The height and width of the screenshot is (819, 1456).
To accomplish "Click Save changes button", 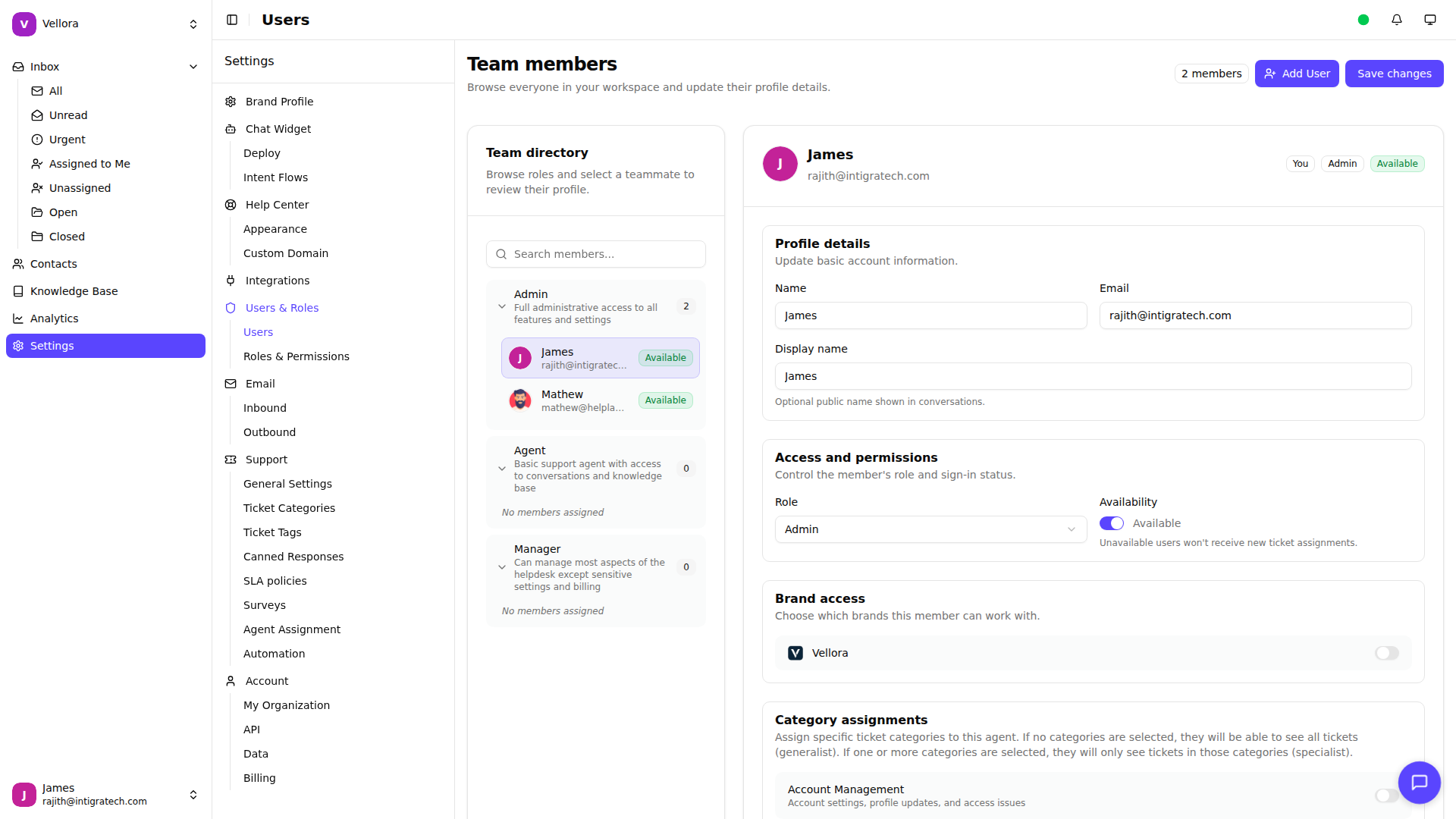I will 1394,74.
